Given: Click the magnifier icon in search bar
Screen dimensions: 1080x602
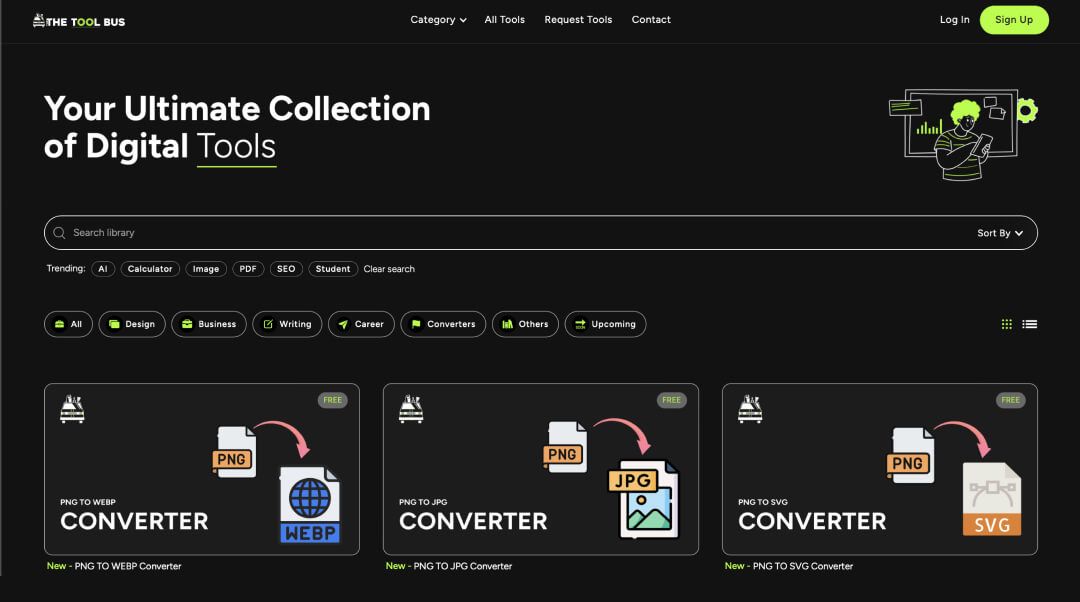Looking at the screenshot, I should (x=59, y=233).
